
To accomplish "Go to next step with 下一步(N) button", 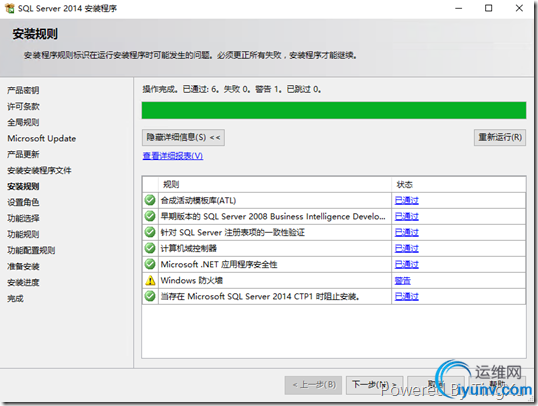I will pyautogui.click(x=374, y=385).
